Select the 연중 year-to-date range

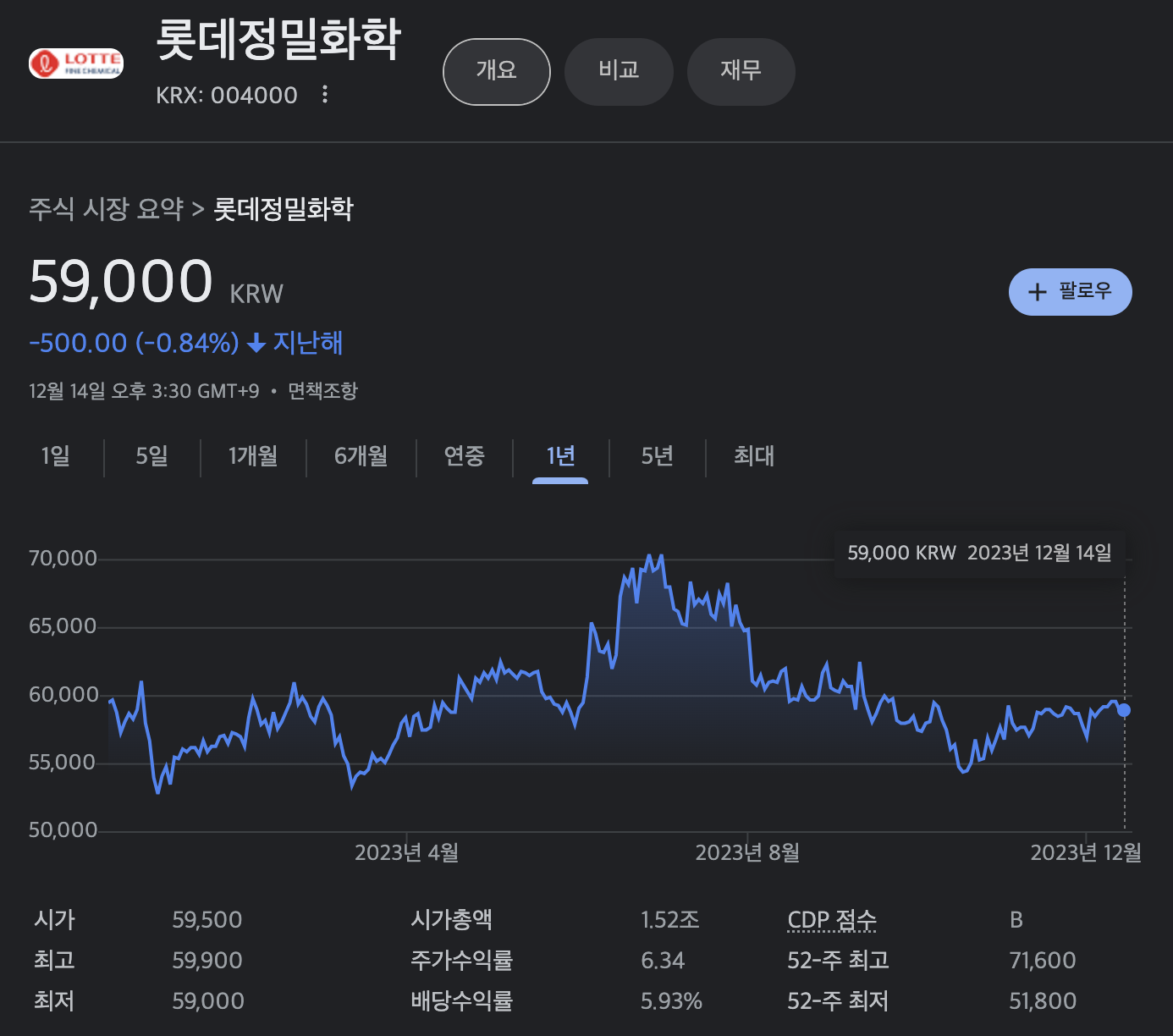[465, 456]
